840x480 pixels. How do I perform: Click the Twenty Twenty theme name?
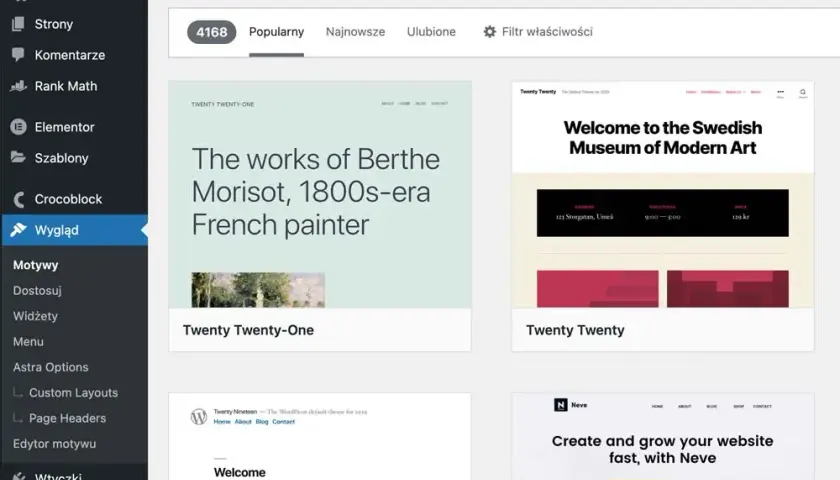tap(575, 330)
